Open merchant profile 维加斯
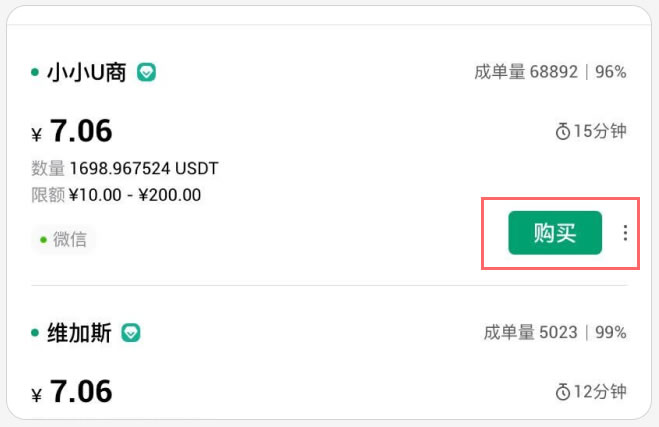 coord(79,333)
